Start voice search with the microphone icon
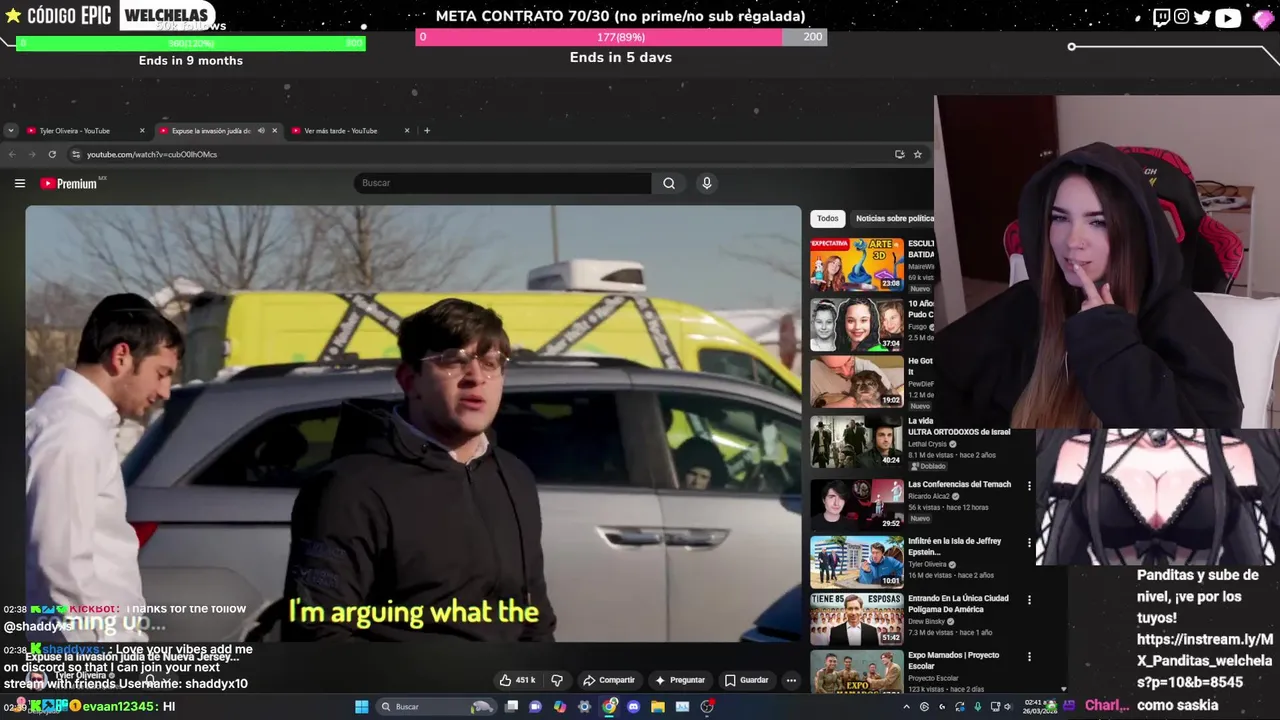This screenshot has width=1280, height=720. tap(706, 183)
